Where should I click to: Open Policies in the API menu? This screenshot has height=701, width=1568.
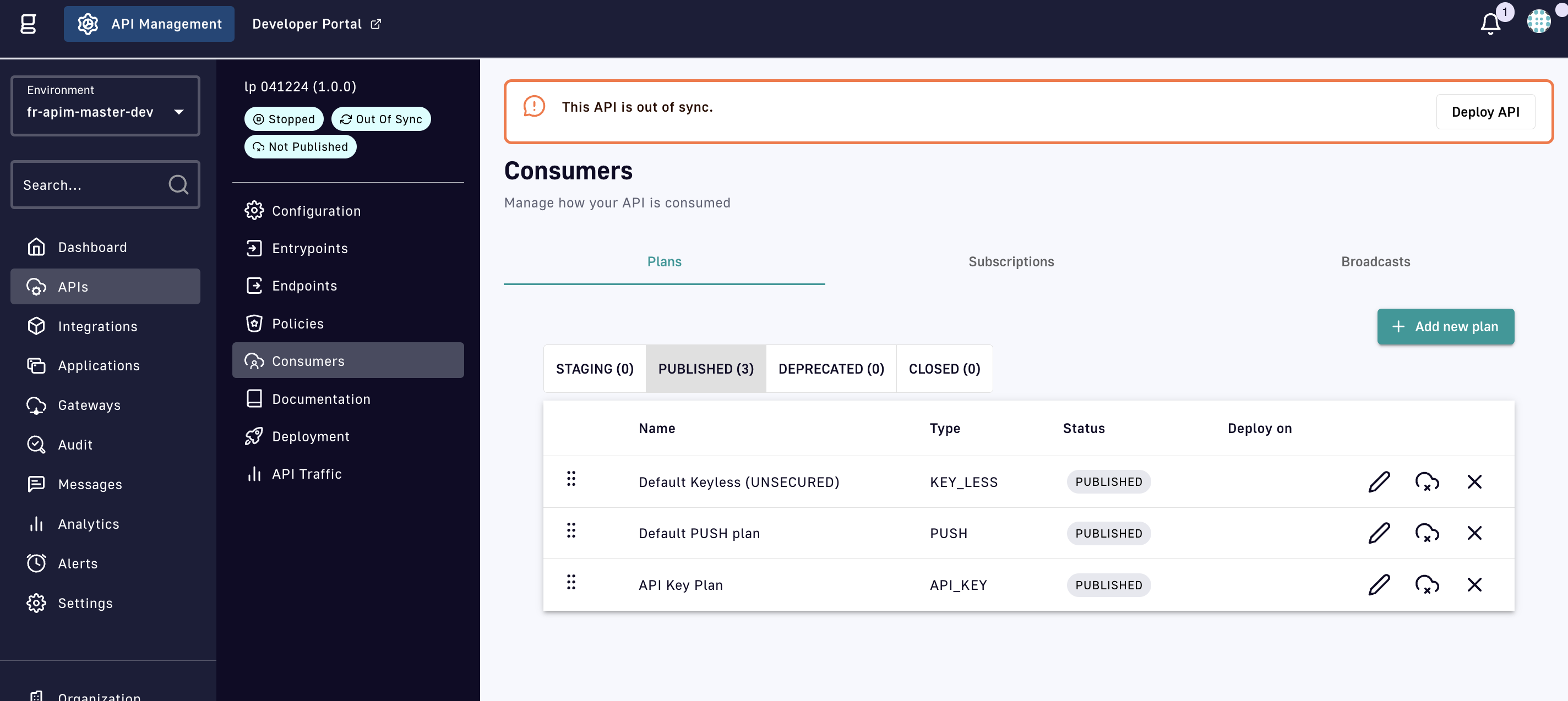(x=297, y=323)
